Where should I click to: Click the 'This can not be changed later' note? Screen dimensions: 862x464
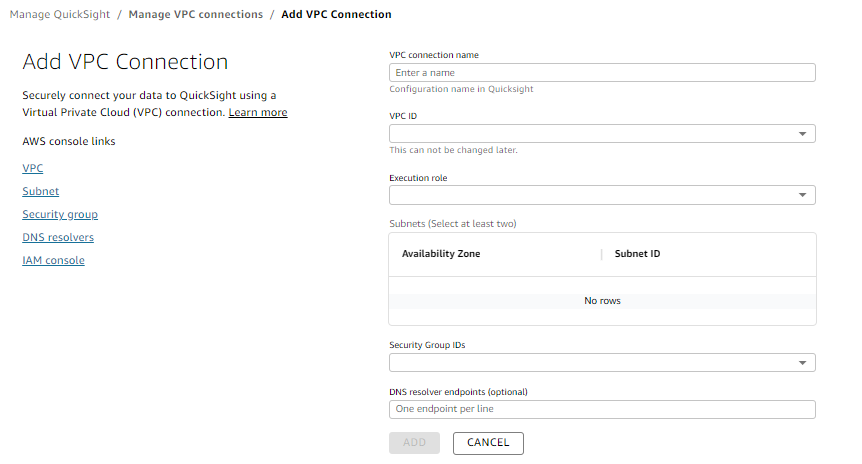(454, 150)
